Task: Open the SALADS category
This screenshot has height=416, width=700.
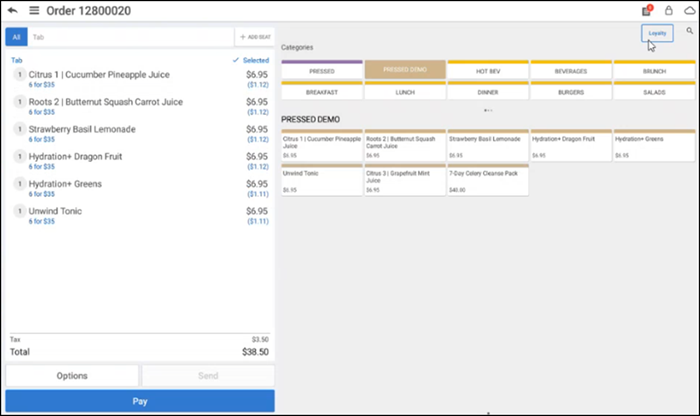Action: click(x=654, y=91)
